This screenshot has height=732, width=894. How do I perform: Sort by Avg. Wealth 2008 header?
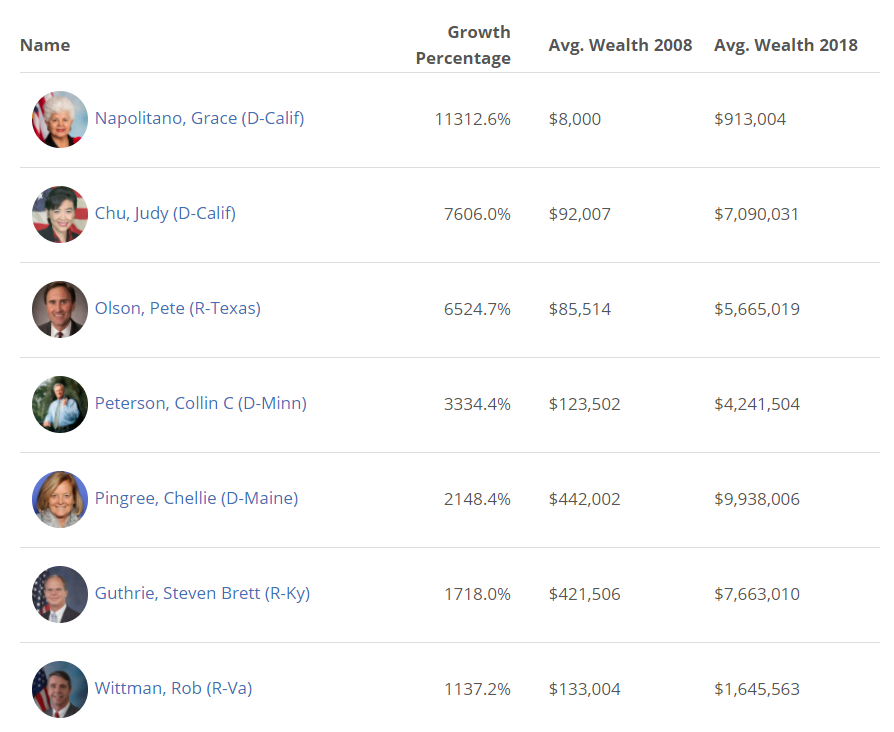(x=620, y=45)
